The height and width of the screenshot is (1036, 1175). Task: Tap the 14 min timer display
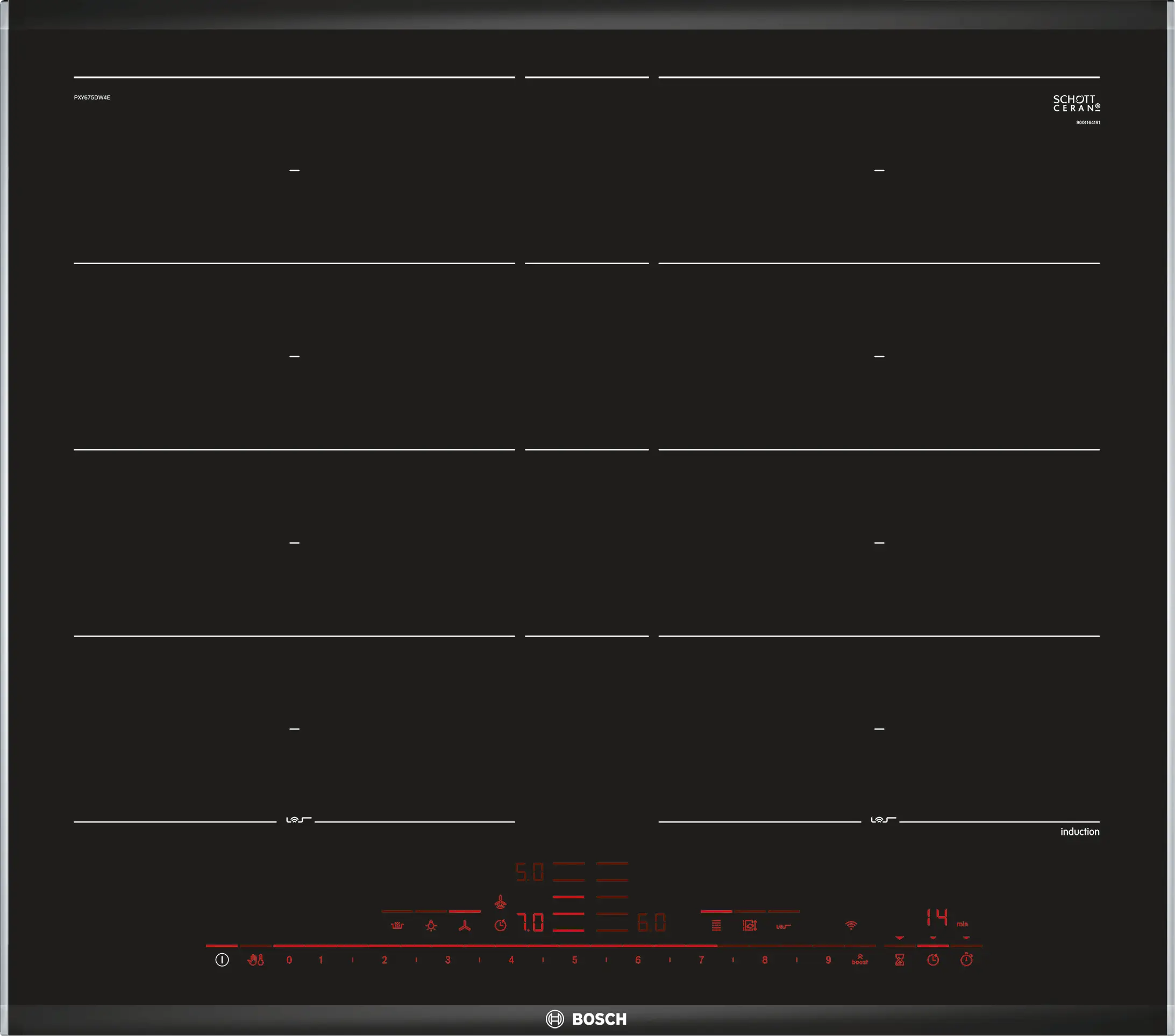(937, 917)
